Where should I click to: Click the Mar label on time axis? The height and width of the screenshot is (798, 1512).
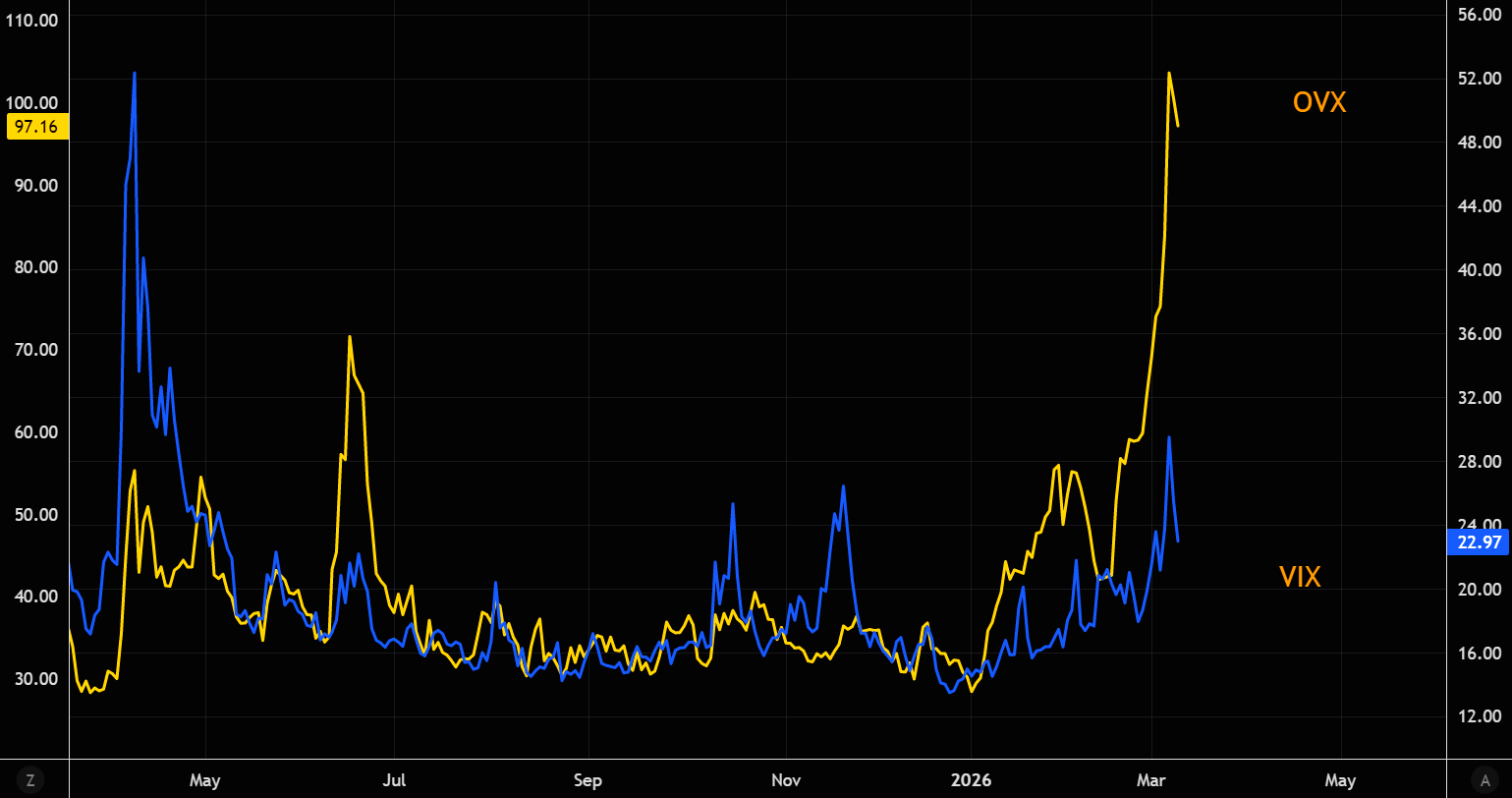point(1150,780)
